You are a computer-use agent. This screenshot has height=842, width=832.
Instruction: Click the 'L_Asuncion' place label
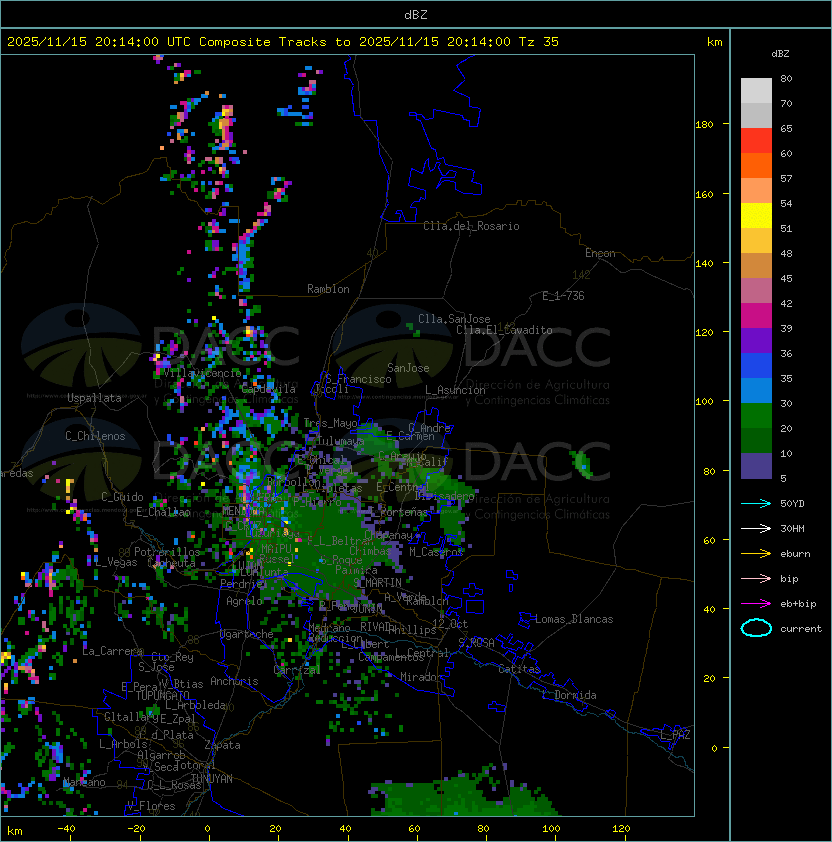(455, 390)
